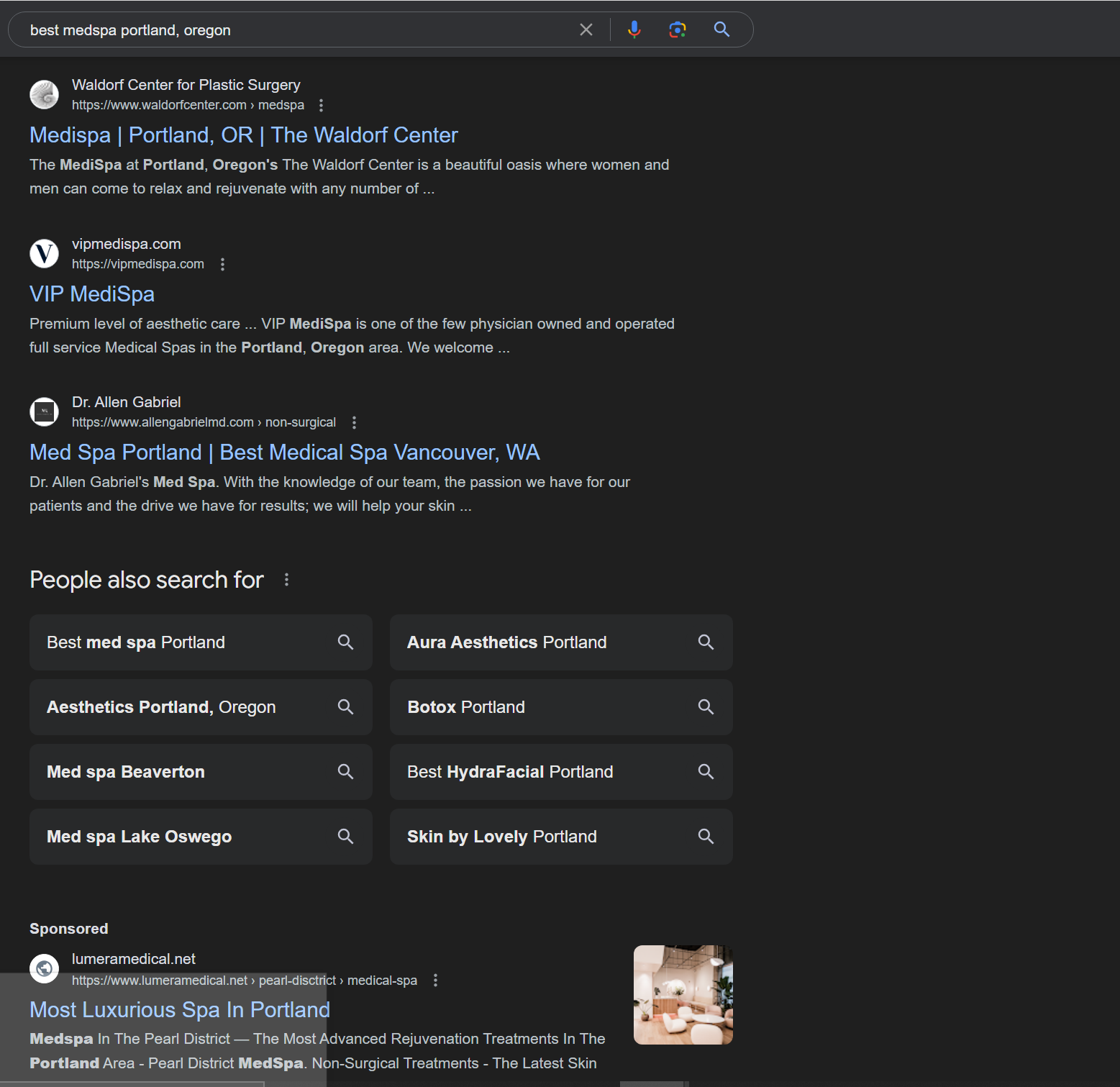Open VIP MediSpa result link
This screenshot has width=1120, height=1087.
point(92,294)
